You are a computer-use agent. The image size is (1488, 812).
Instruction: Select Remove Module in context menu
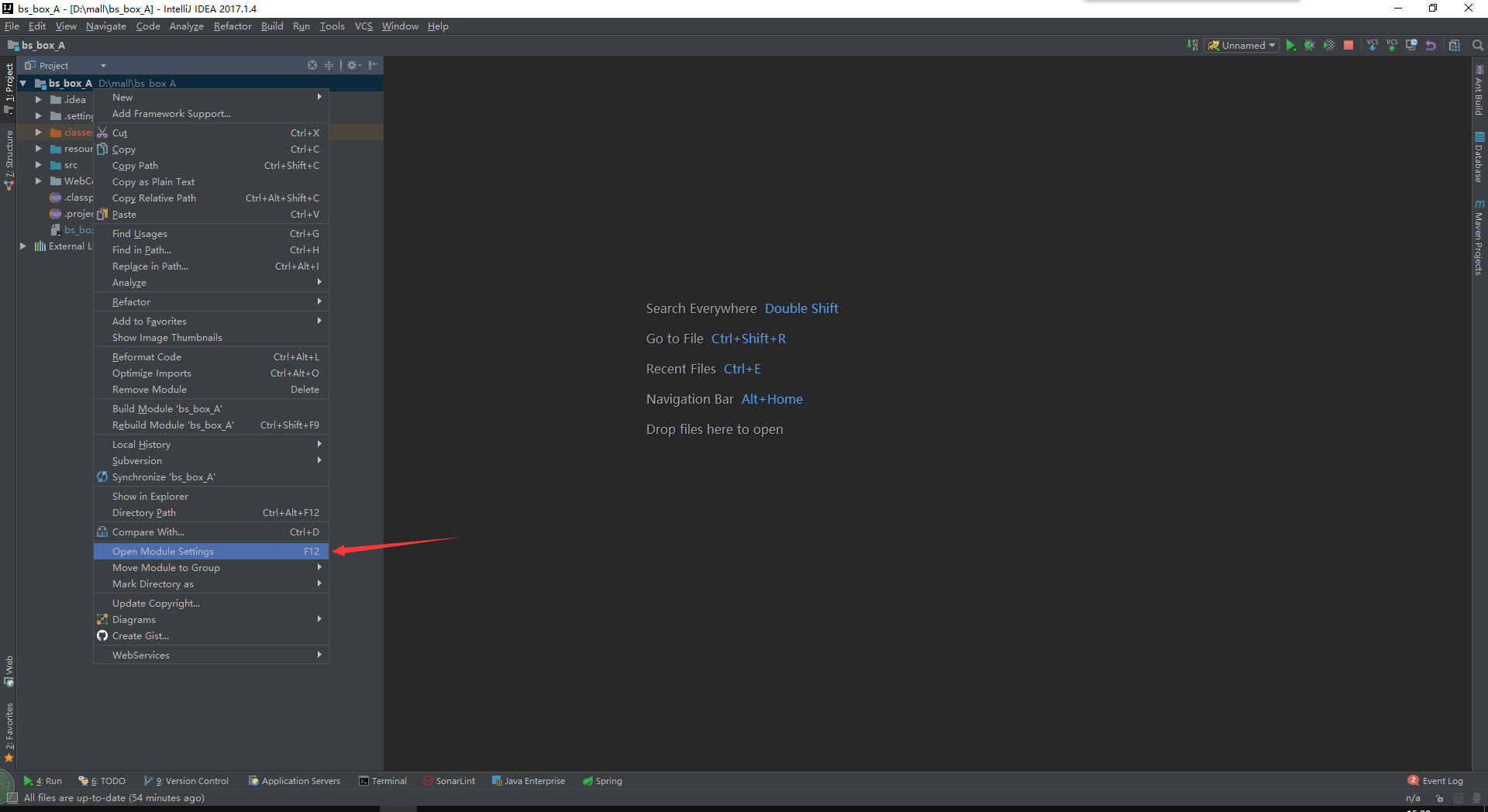coord(211,389)
